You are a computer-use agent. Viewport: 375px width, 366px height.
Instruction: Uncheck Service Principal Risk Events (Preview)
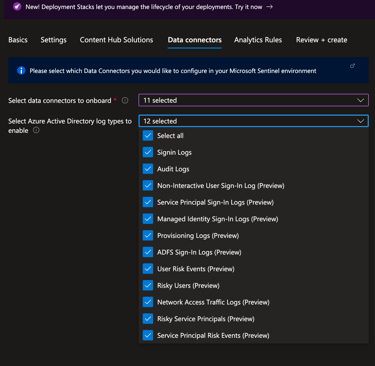(148, 336)
